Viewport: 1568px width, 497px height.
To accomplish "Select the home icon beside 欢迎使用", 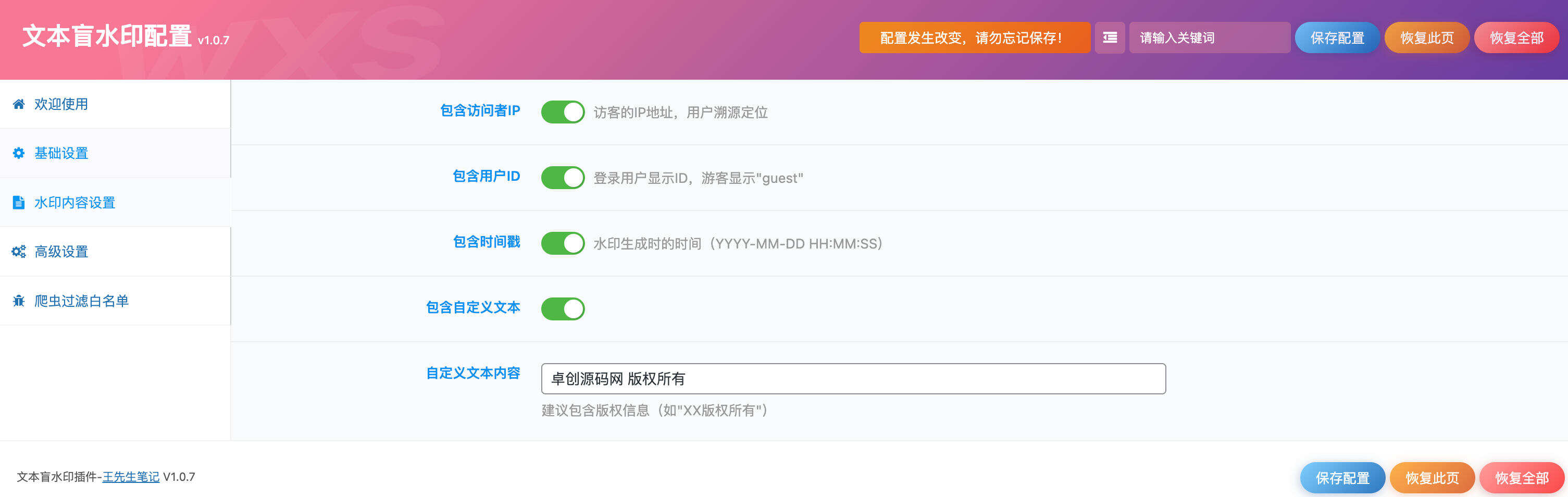I will pyautogui.click(x=18, y=104).
